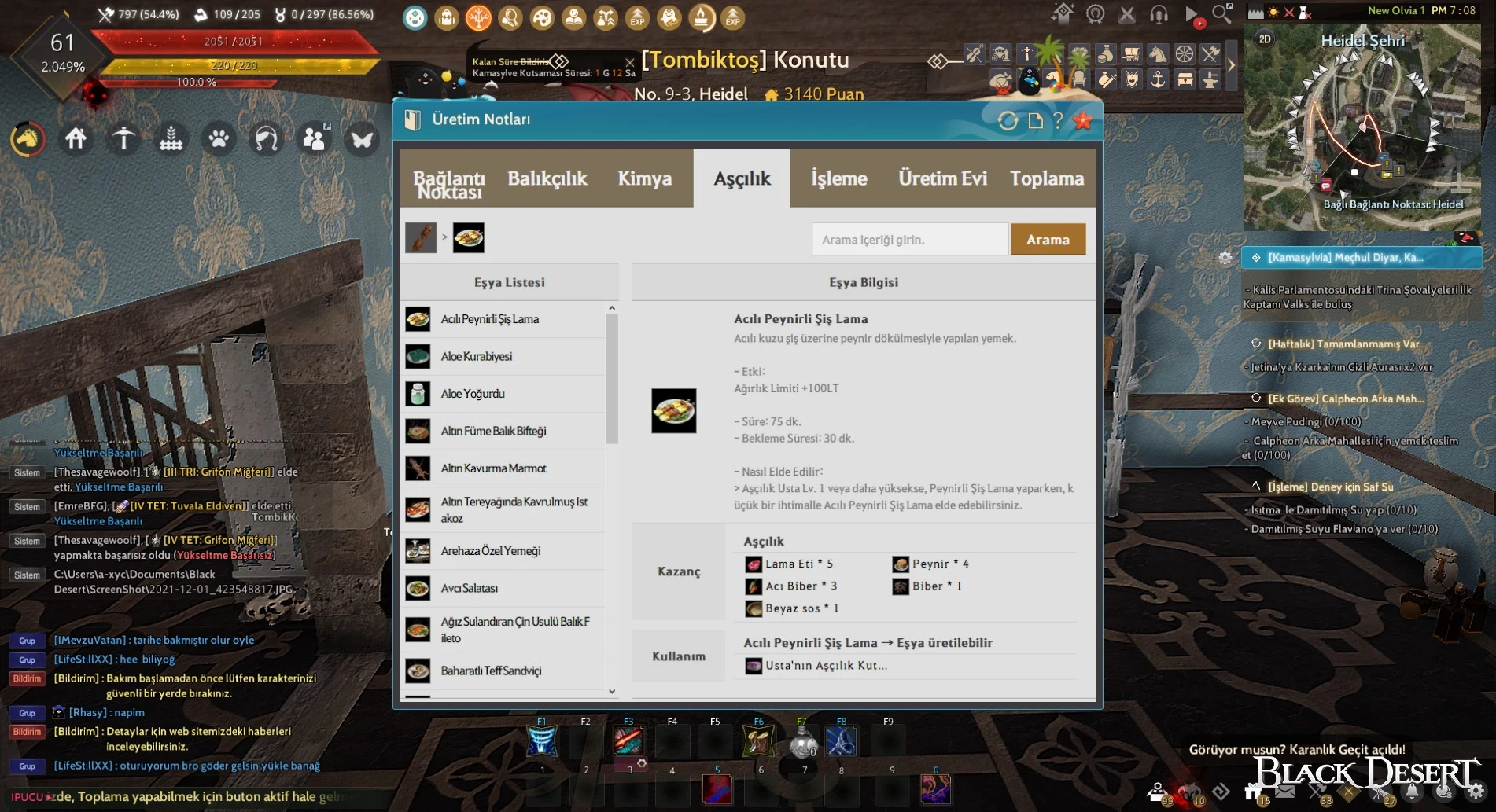Viewport: 1496px width, 812px height.
Task: Click the Arama içeriği girin search field
Action: pyautogui.click(x=909, y=240)
